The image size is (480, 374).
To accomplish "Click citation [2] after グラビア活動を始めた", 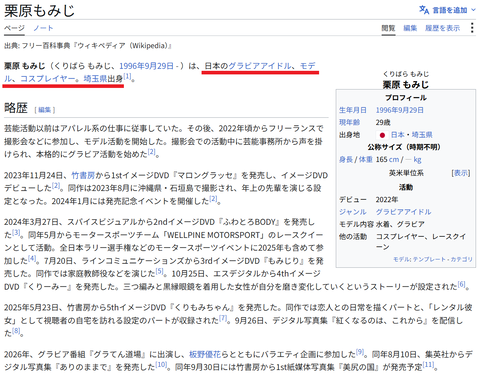I will [x=151, y=152].
